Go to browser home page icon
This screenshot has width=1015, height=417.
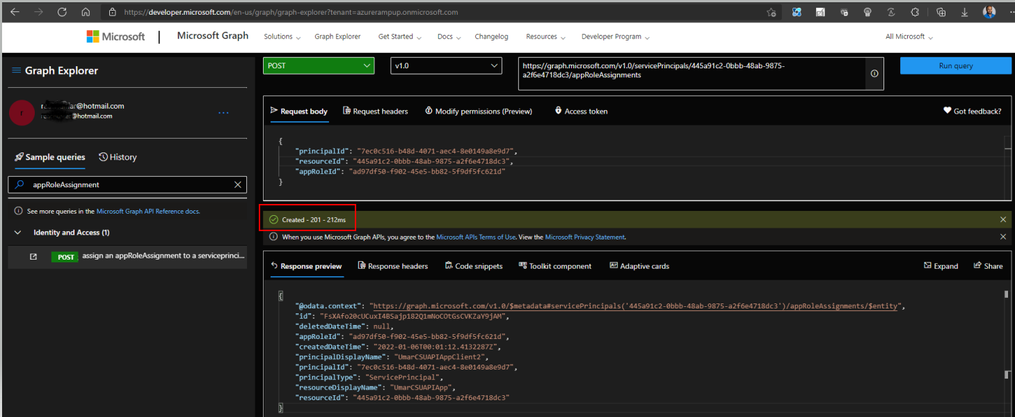tap(86, 12)
